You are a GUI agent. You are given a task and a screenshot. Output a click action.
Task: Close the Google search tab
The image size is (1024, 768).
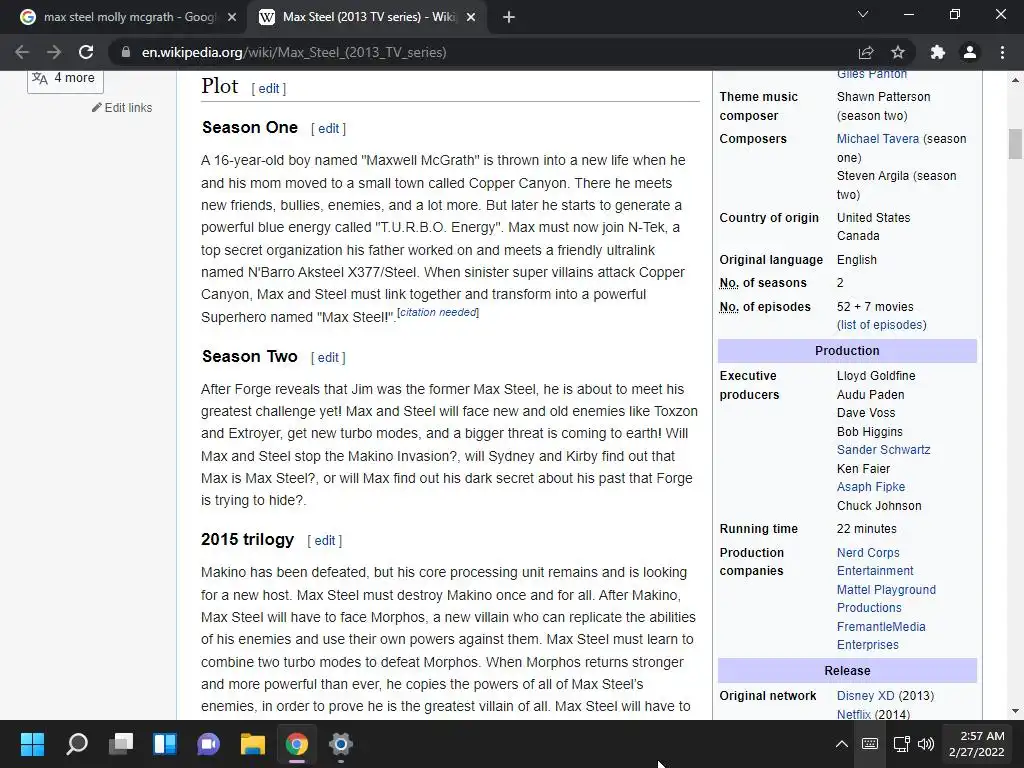(x=232, y=17)
